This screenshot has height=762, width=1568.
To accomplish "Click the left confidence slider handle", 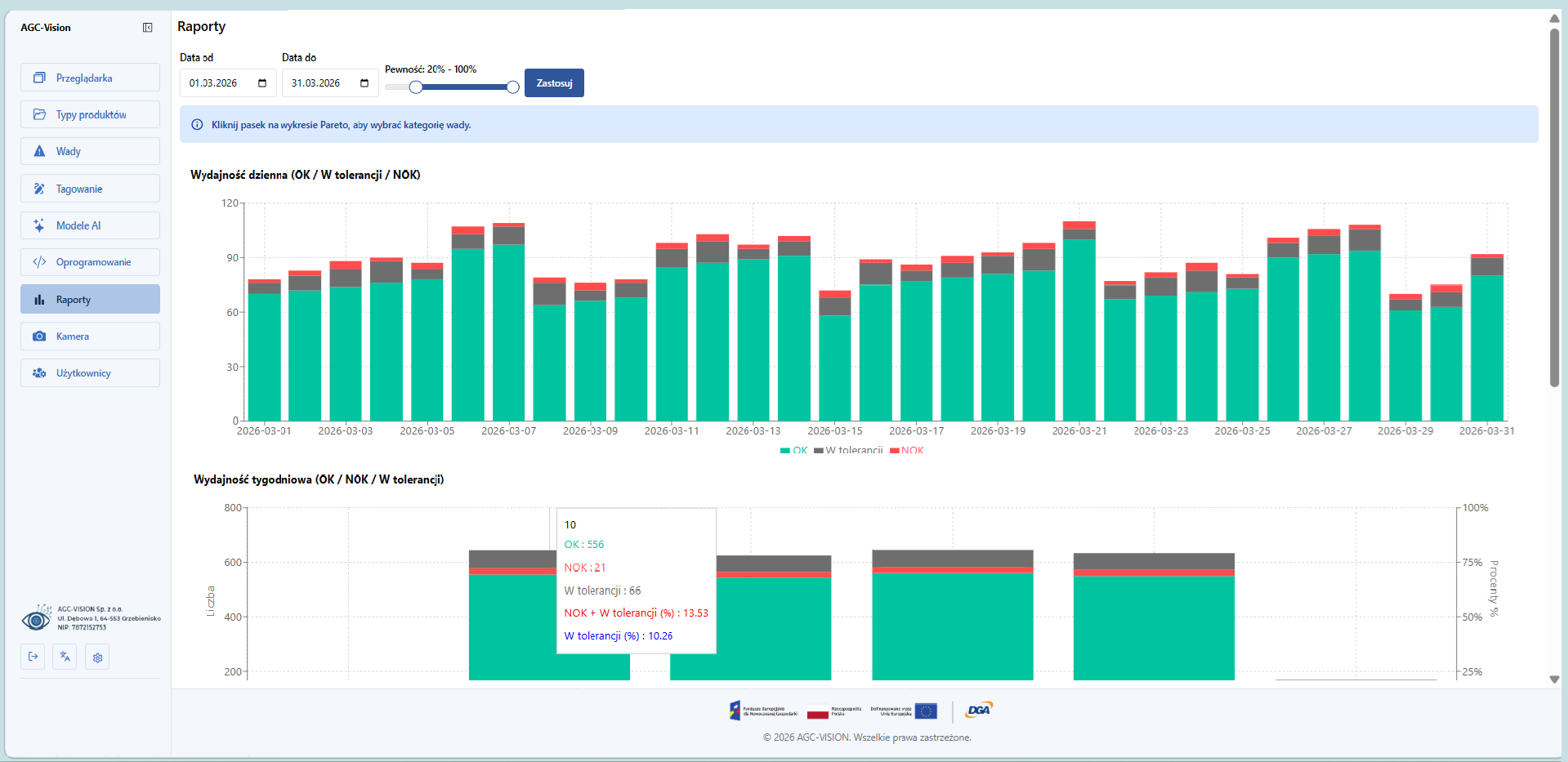I will 416,87.
